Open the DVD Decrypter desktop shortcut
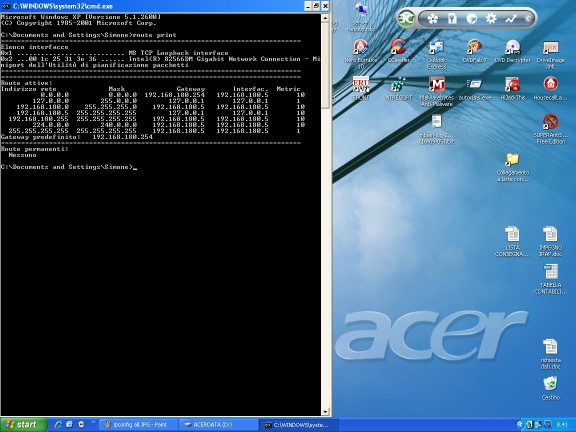 [x=512, y=51]
